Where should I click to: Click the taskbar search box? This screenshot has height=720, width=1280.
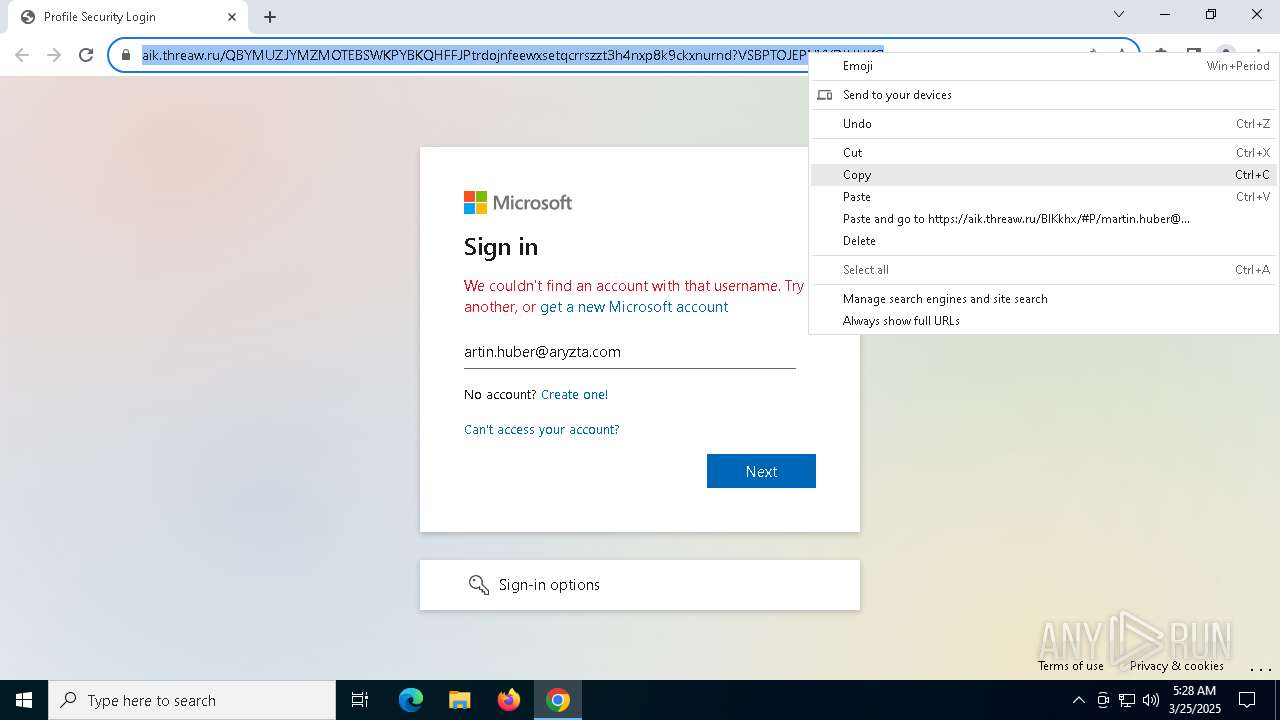(x=192, y=700)
